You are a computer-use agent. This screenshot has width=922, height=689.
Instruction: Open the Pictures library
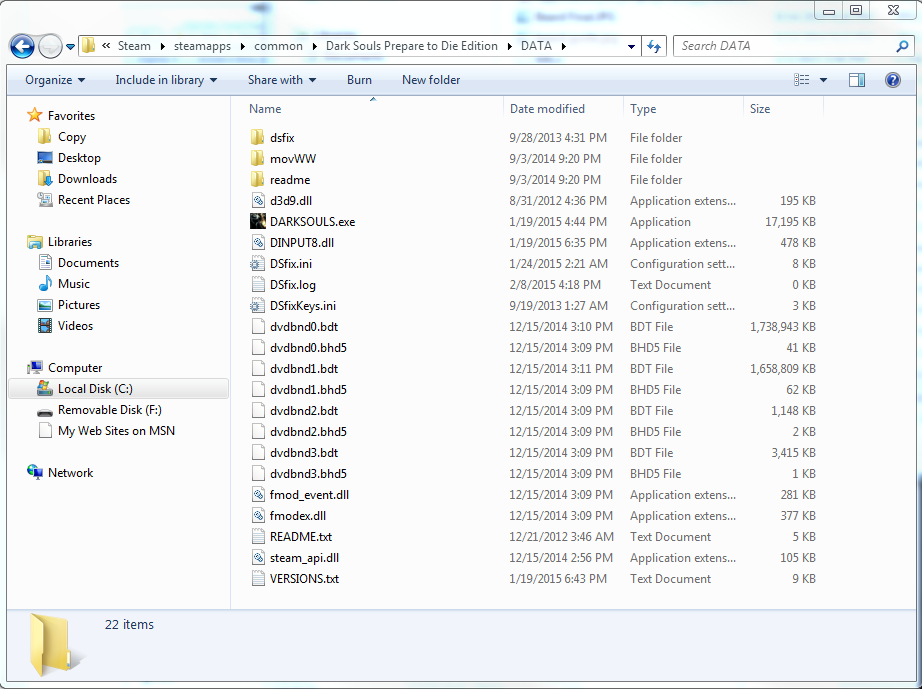coord(79,305)
